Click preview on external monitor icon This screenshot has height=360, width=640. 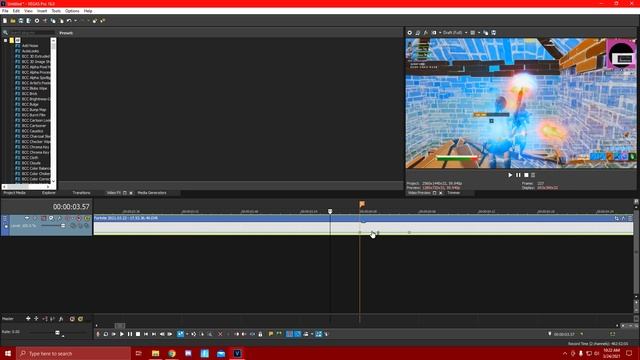coord(418,33)
